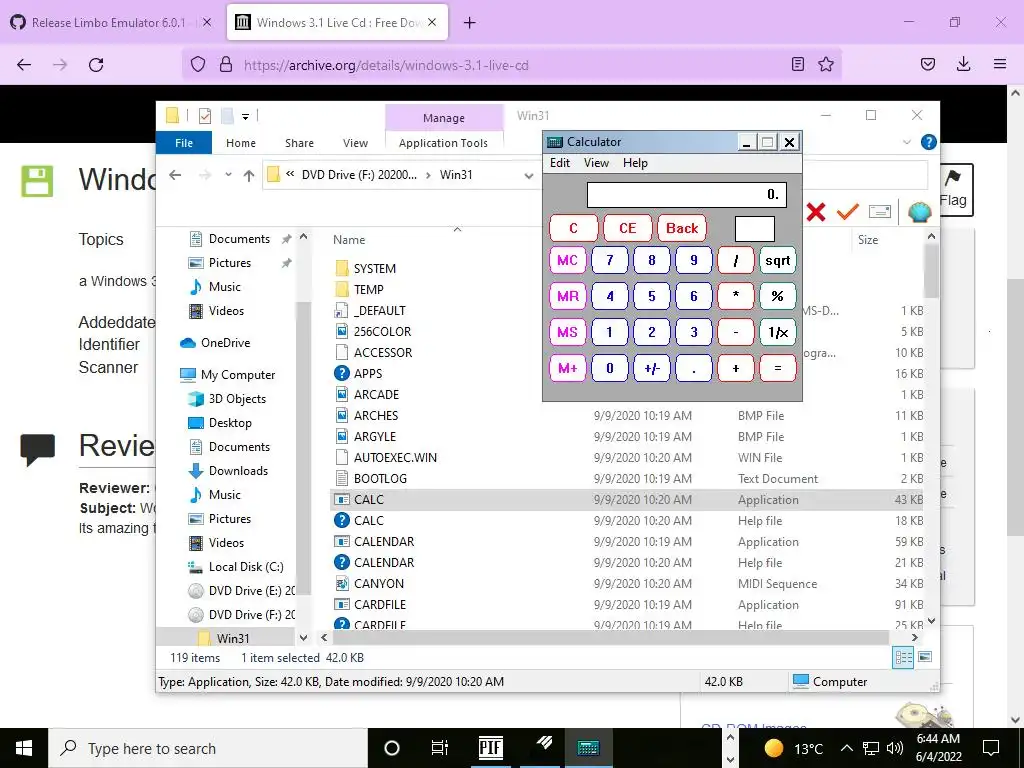
Task: Click the file list horizontal scrollbar
Action: tap(611, 637)
